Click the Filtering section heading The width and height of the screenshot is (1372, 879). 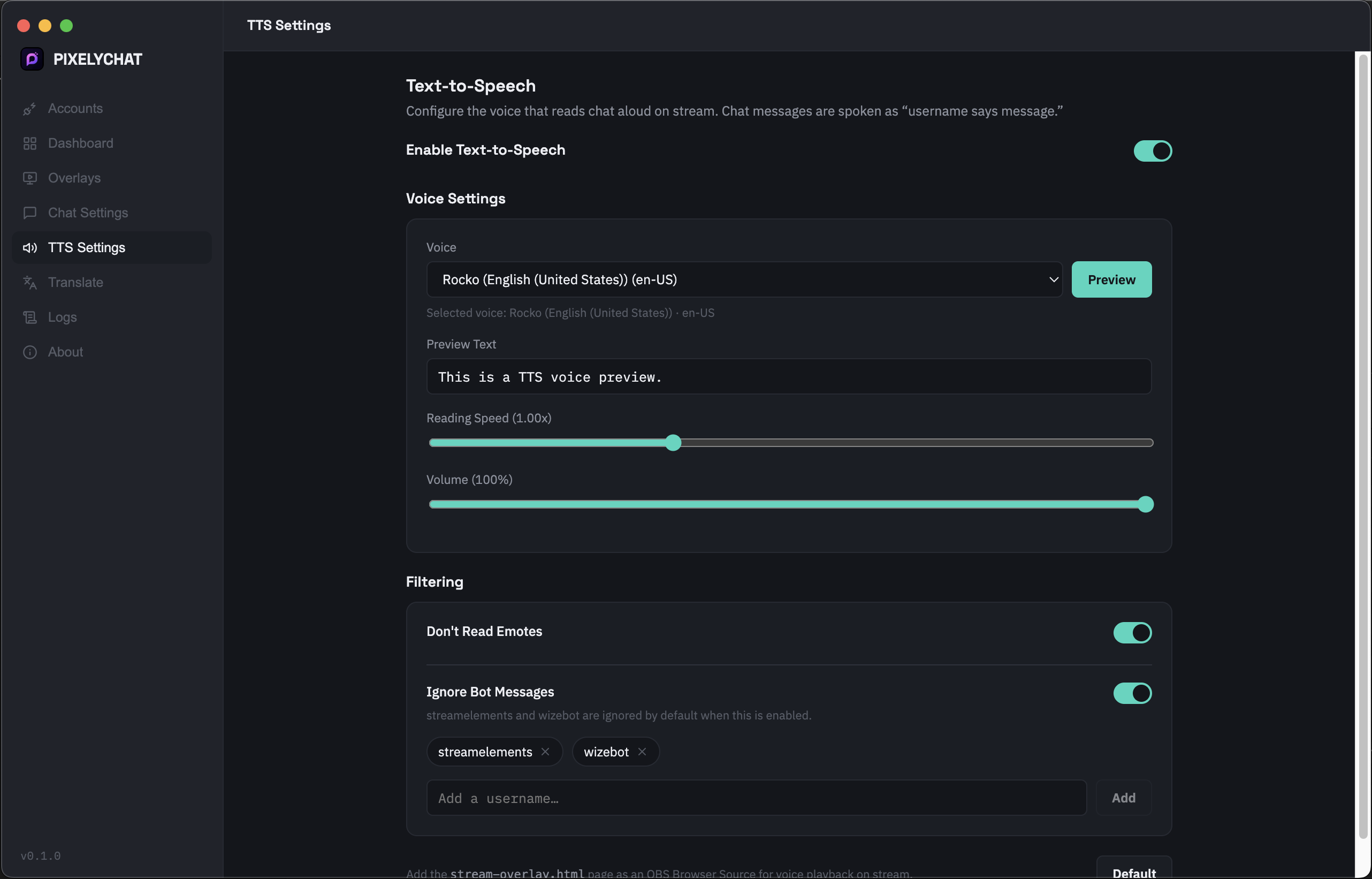[x=435, y=581]
